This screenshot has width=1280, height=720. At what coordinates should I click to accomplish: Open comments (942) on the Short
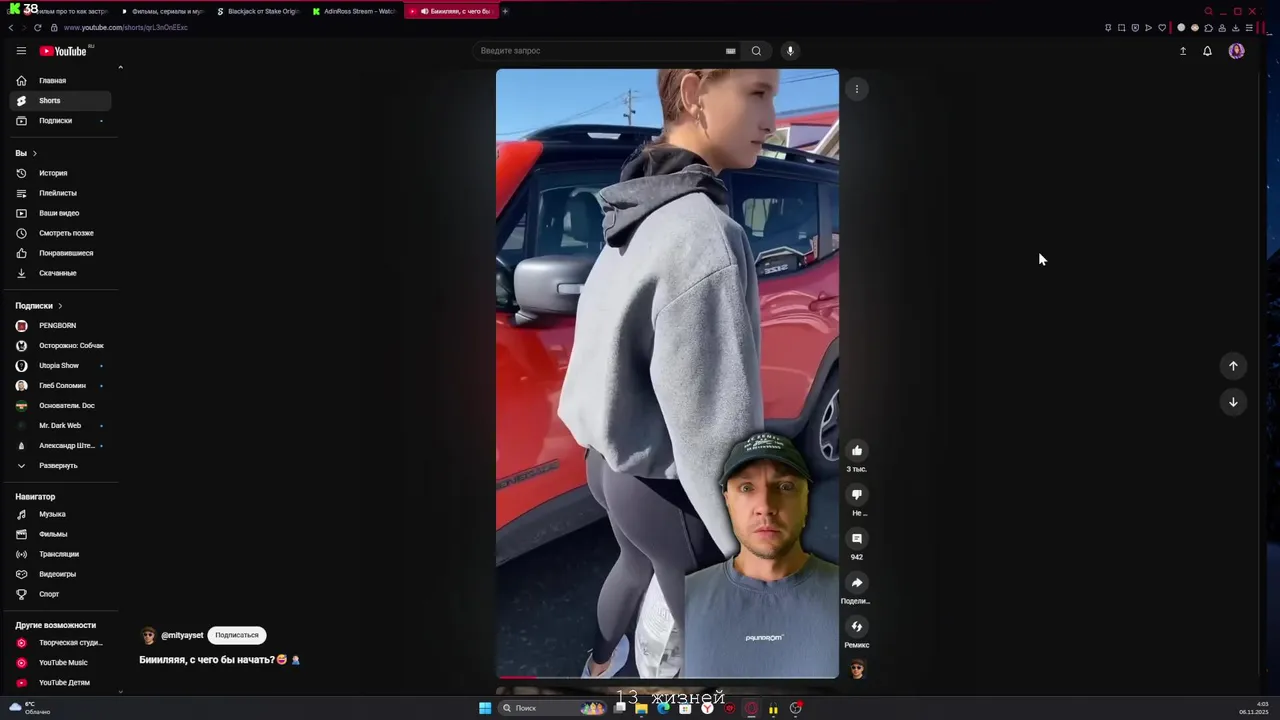pos(857,539)
